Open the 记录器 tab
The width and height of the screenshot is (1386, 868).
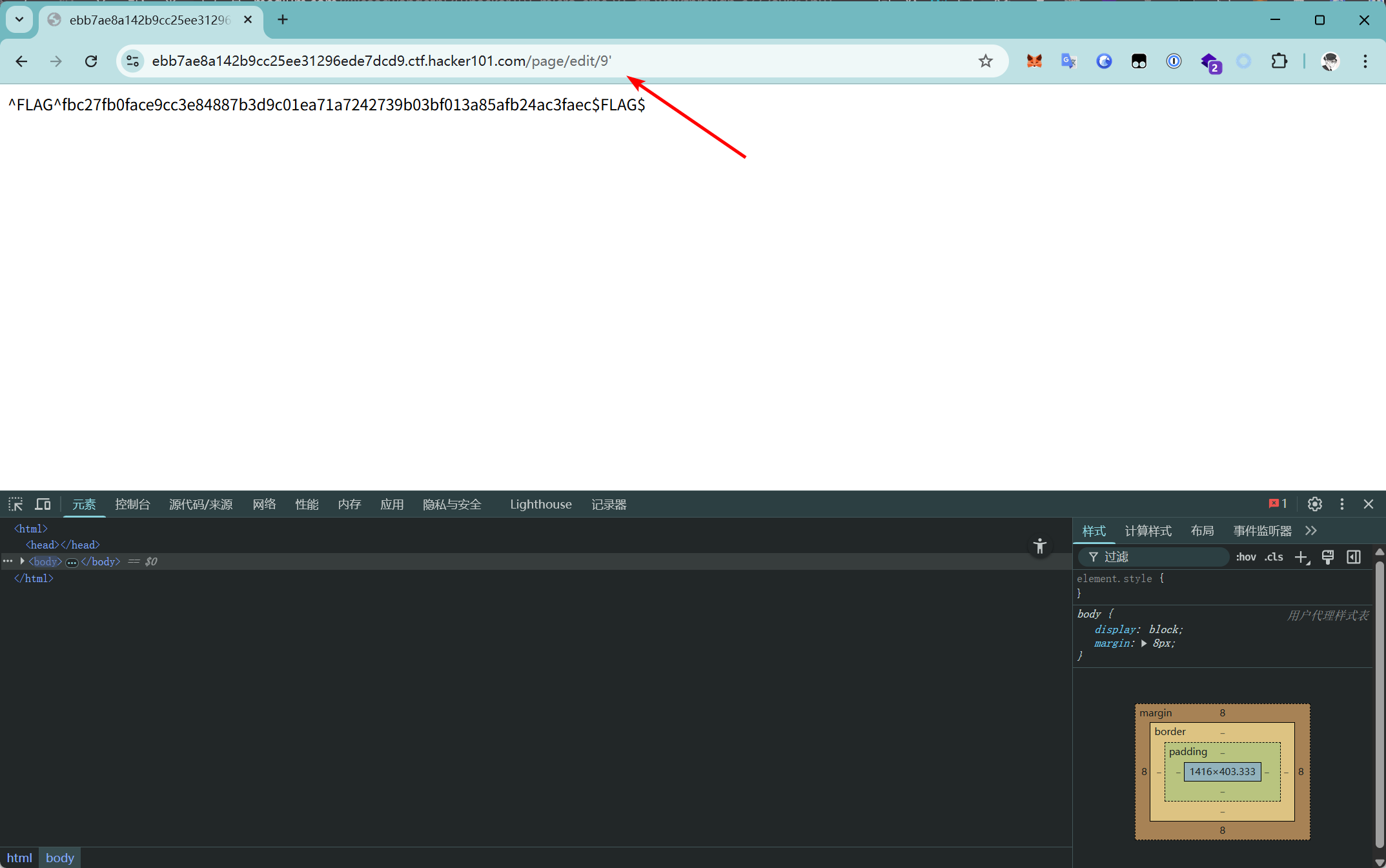[x=609, y=504]
